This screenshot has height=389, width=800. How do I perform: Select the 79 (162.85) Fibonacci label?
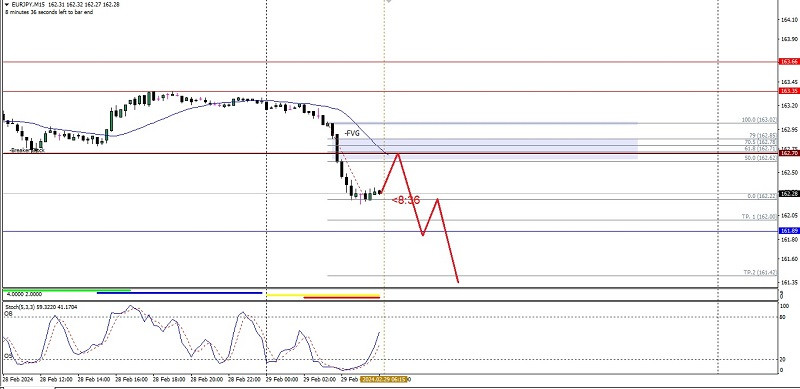(762, 135)
